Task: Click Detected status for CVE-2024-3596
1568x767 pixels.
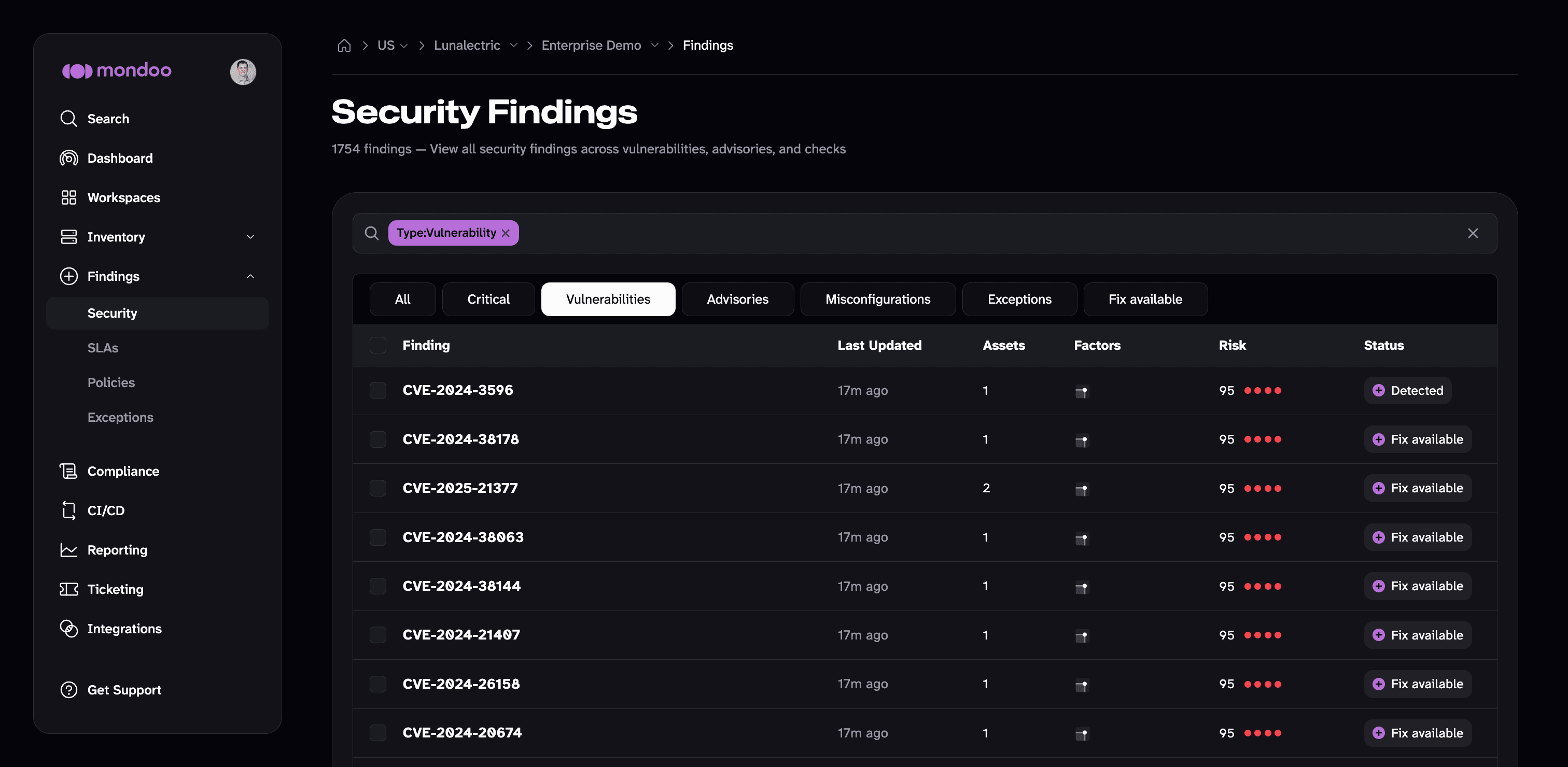Action: [x=1407, y=390]
